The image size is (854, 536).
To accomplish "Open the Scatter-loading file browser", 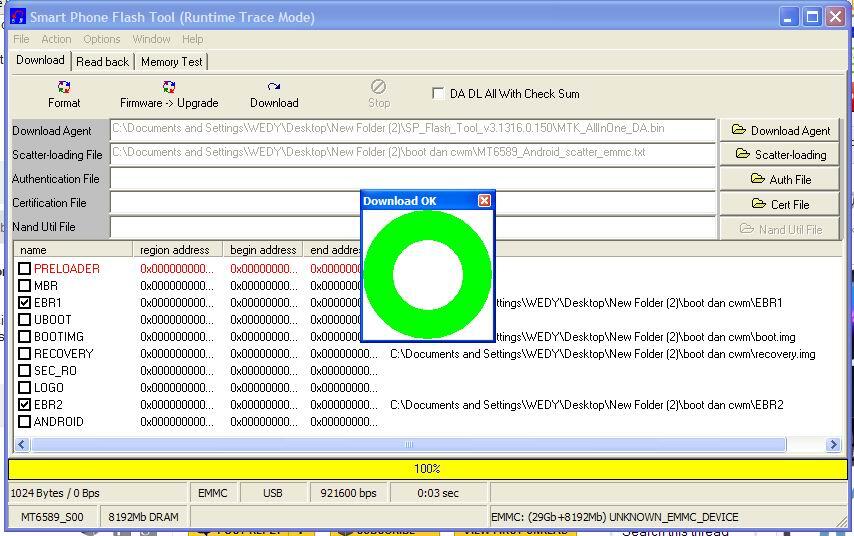I will click(x=780, y=154).
